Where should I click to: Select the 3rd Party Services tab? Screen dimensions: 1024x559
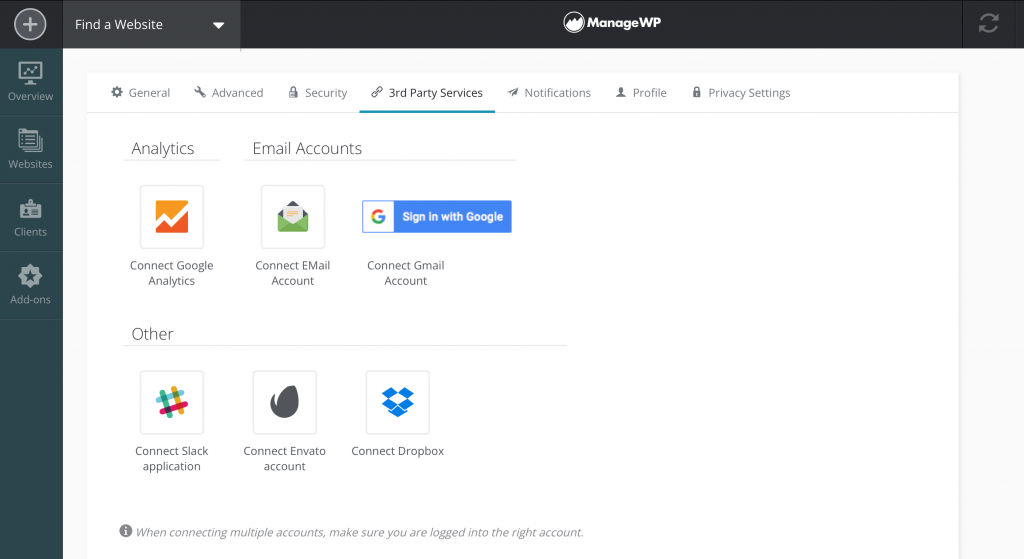tap(427, 93)
